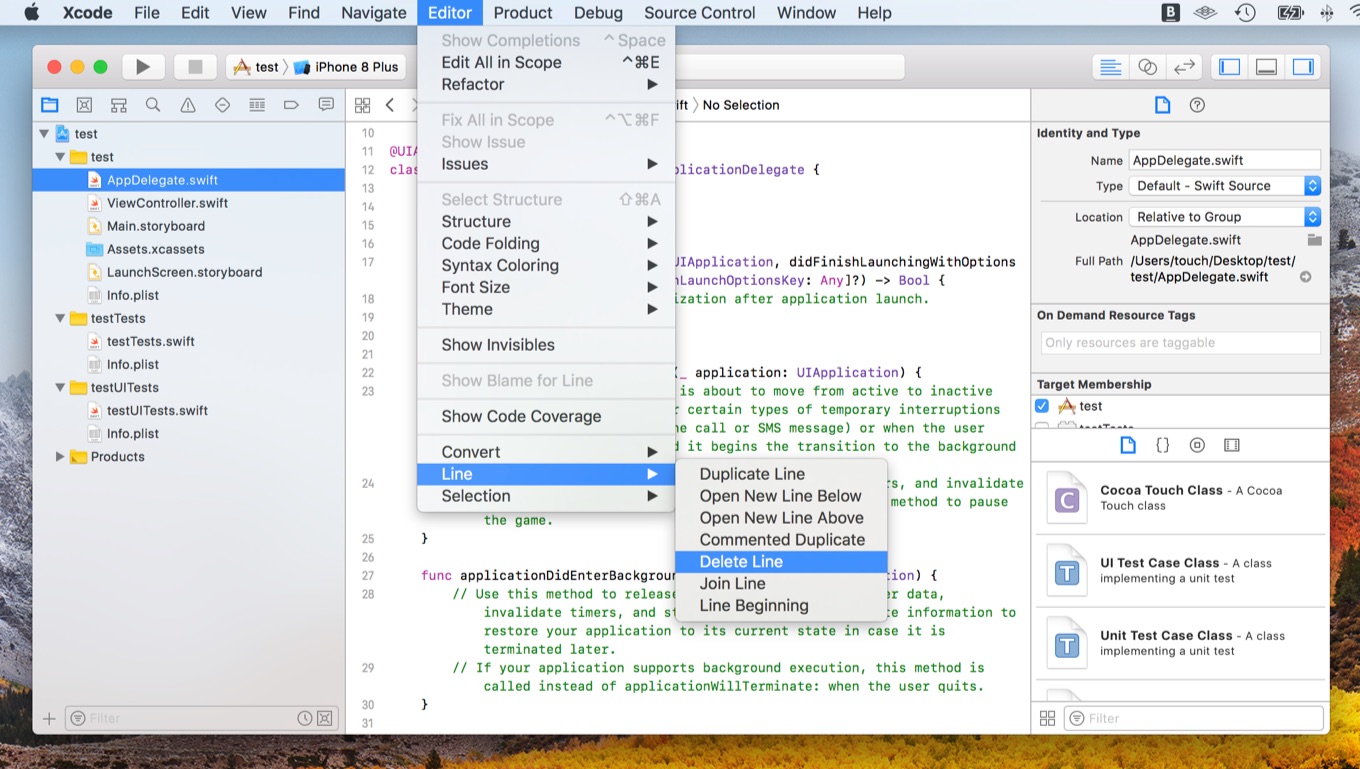Toggle the Debug area visibility
This screenshot has height=769, width=1360.
pos(1266,66)
